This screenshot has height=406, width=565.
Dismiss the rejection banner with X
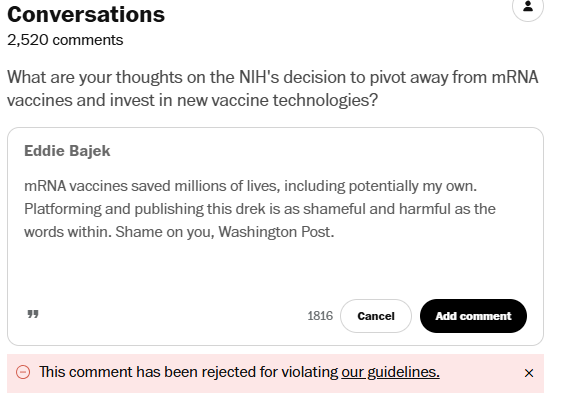529,373
